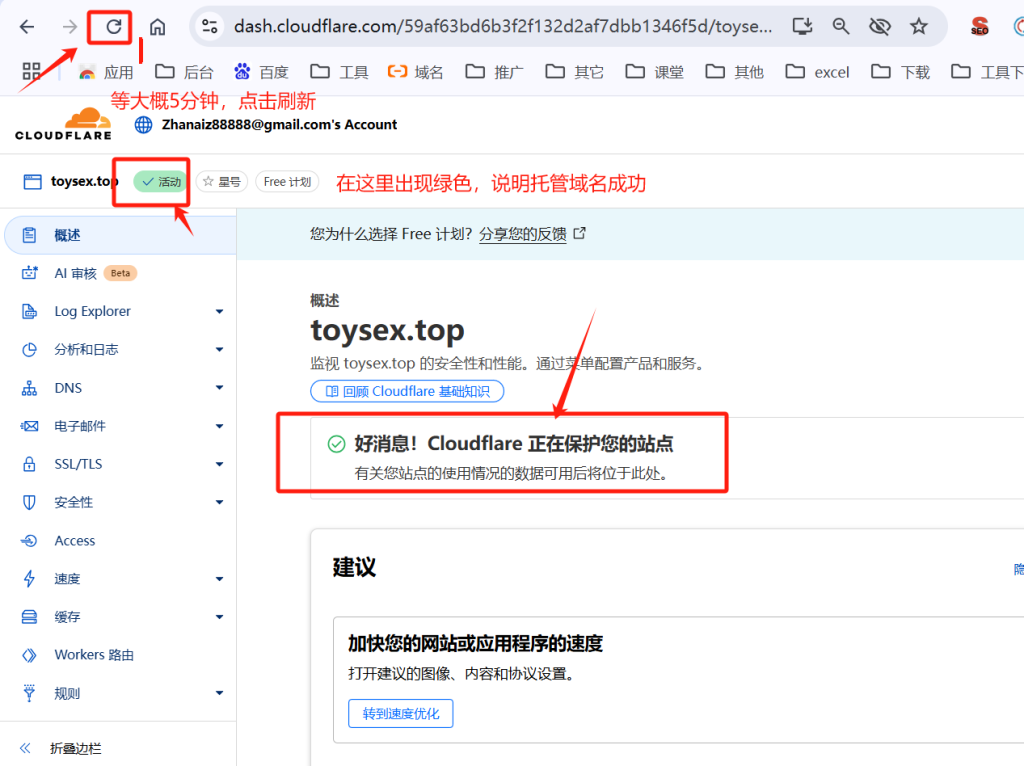
Task: Click the toysex.top site window icon
Action: pos(32,182)
